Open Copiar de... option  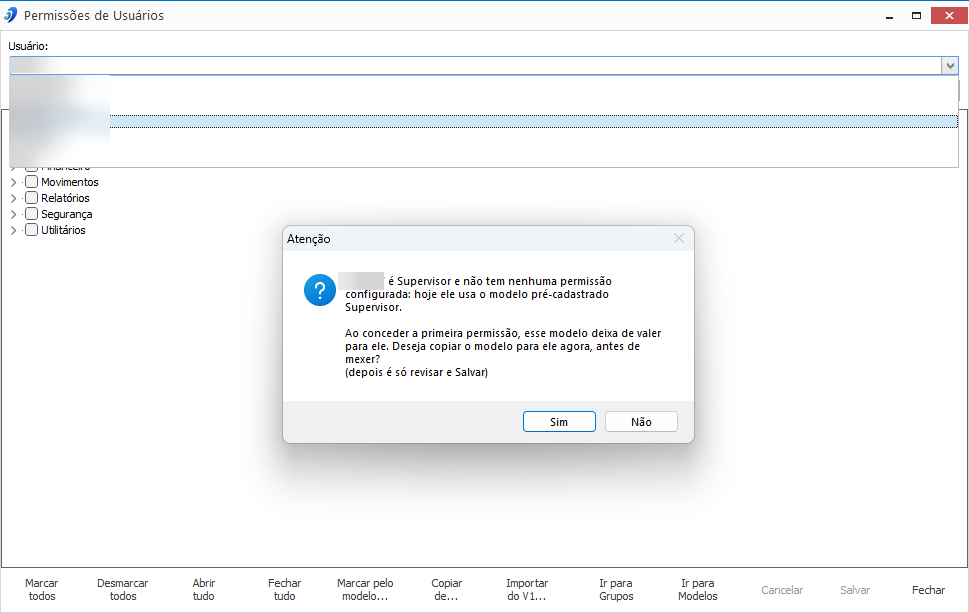click(446, 590)
